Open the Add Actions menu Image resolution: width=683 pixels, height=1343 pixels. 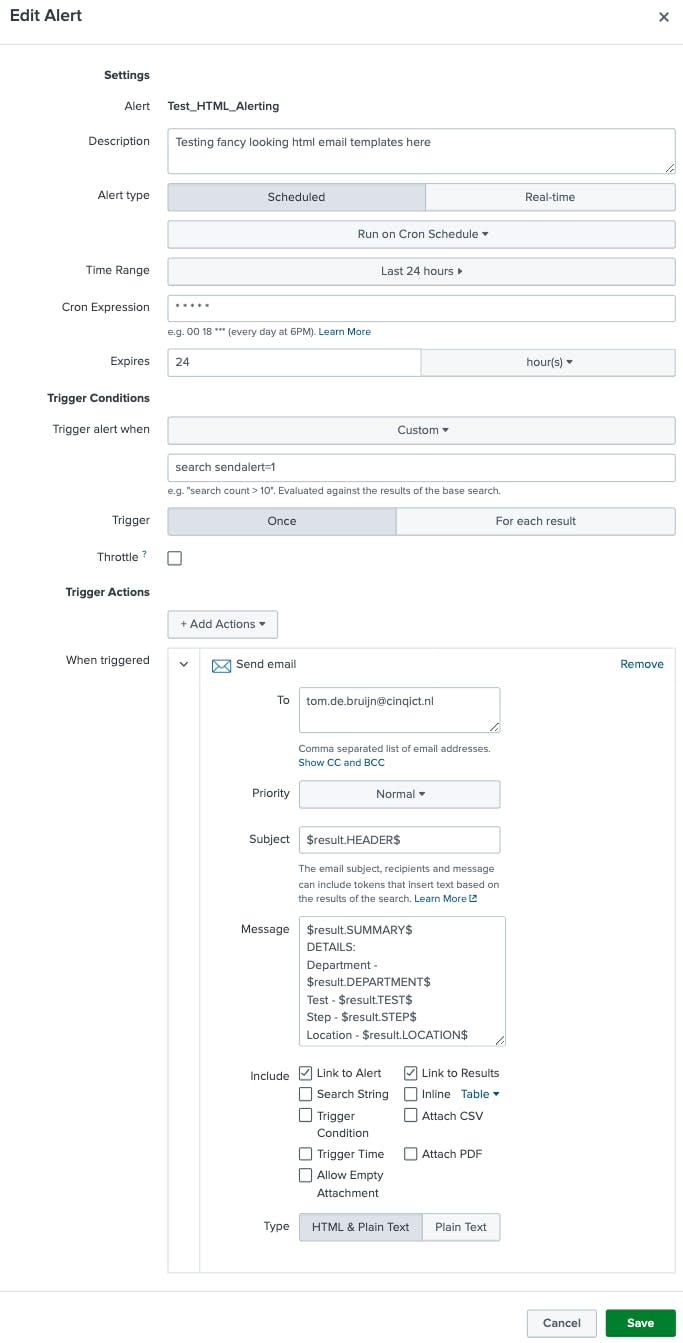222,624
